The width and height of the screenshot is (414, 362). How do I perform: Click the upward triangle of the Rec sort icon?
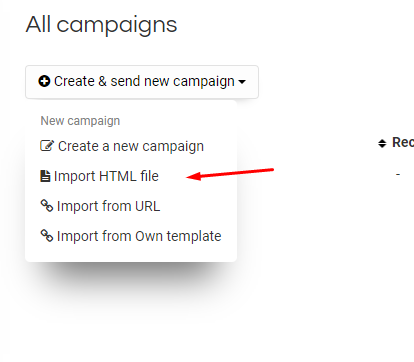click(382, 141)
